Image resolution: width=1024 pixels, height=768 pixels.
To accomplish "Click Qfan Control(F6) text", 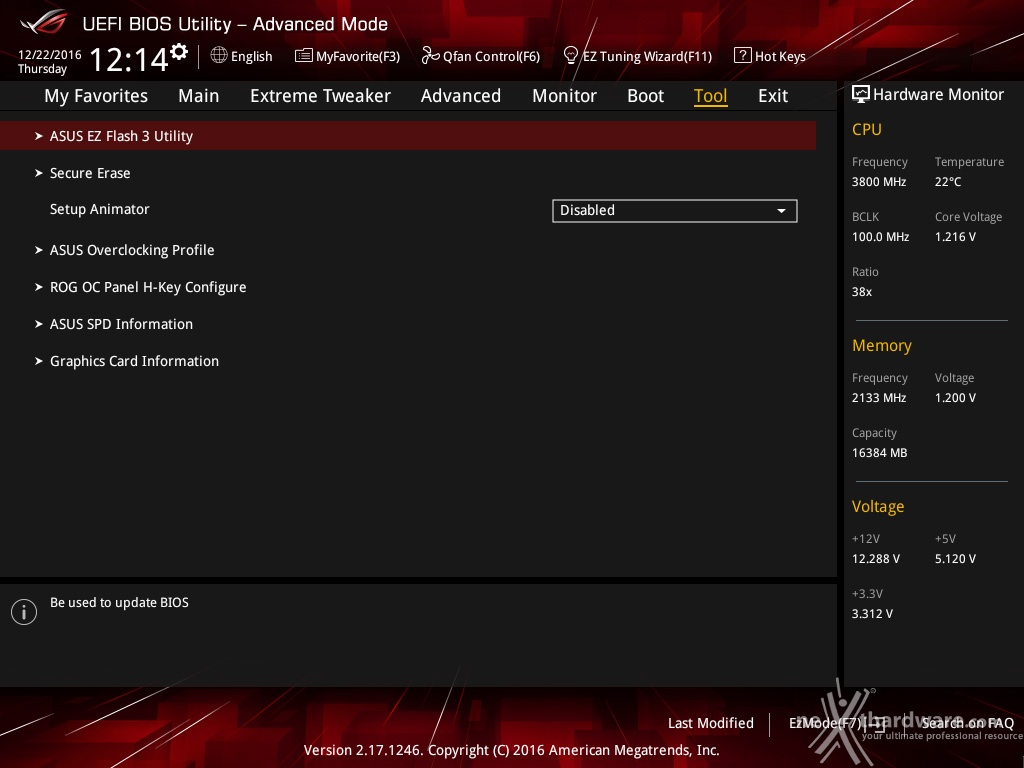I will point(491,56).
